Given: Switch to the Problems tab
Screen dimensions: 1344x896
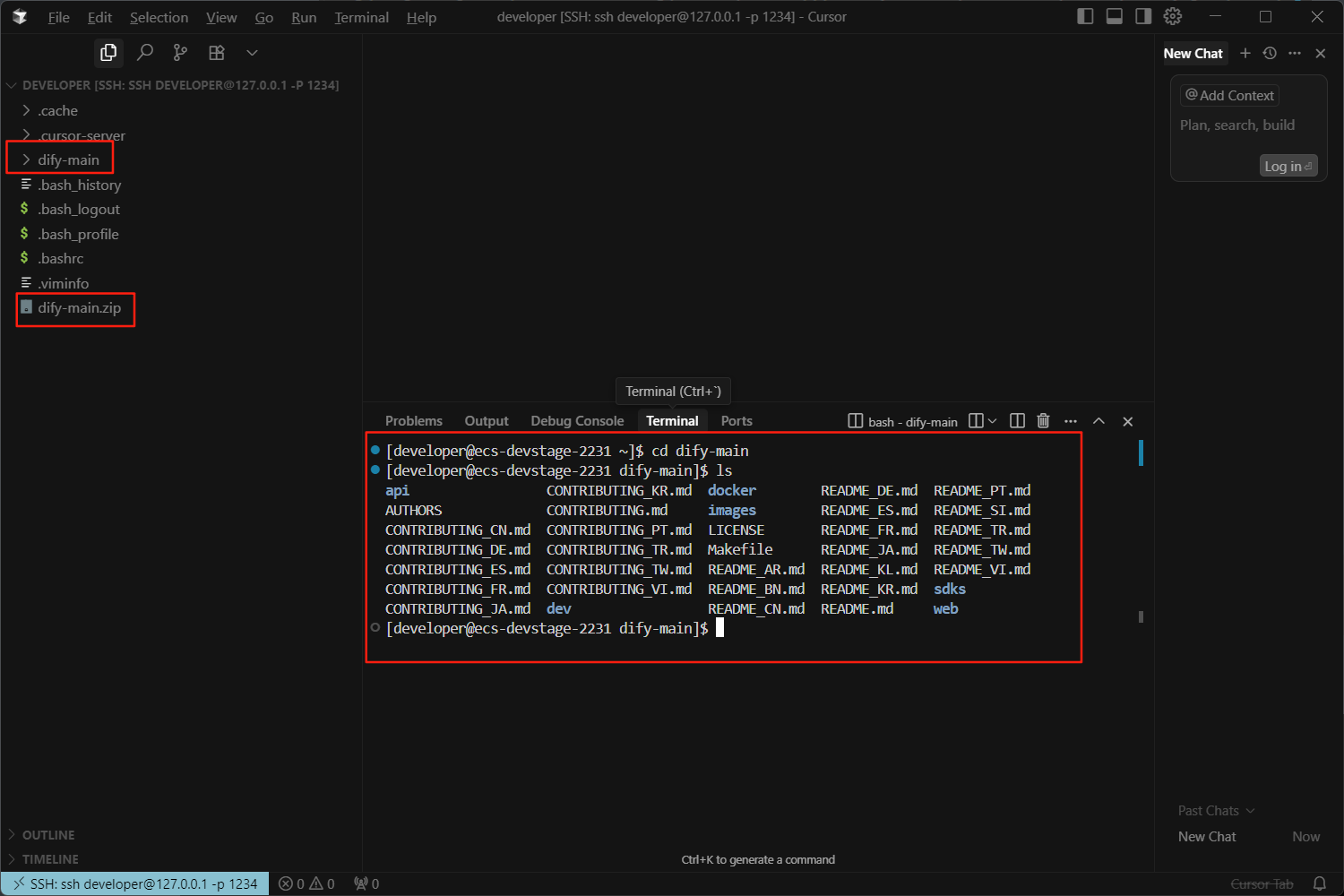Looking at the screenshot, I should coord(413,421).
